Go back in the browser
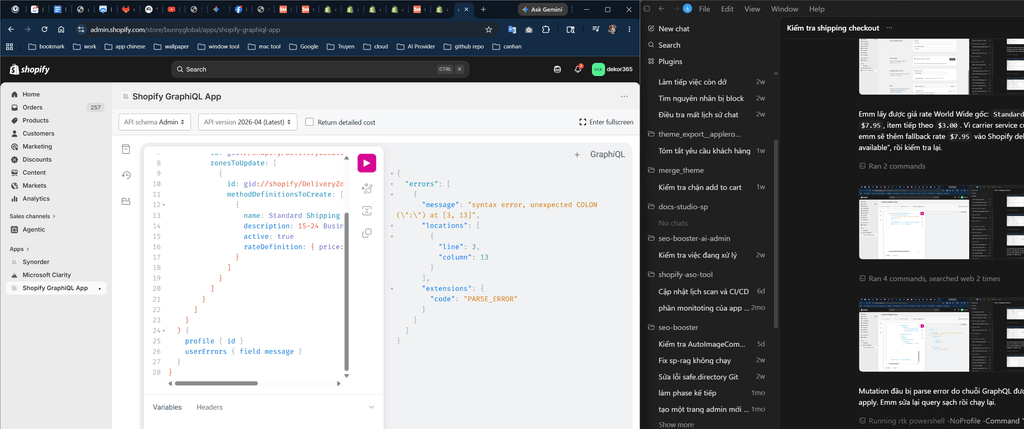The width and height of the screenshot is (1024, 429). tap(10, 29)
